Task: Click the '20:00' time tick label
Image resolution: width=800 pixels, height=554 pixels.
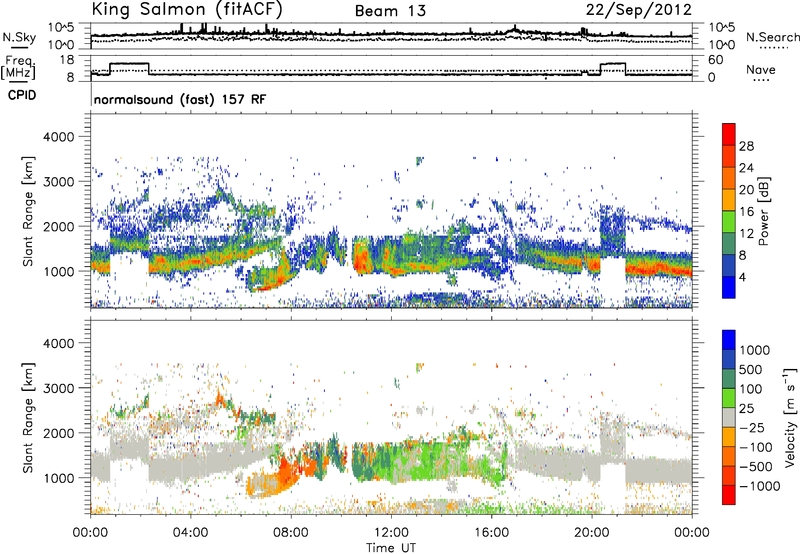Action: point(591,533)
